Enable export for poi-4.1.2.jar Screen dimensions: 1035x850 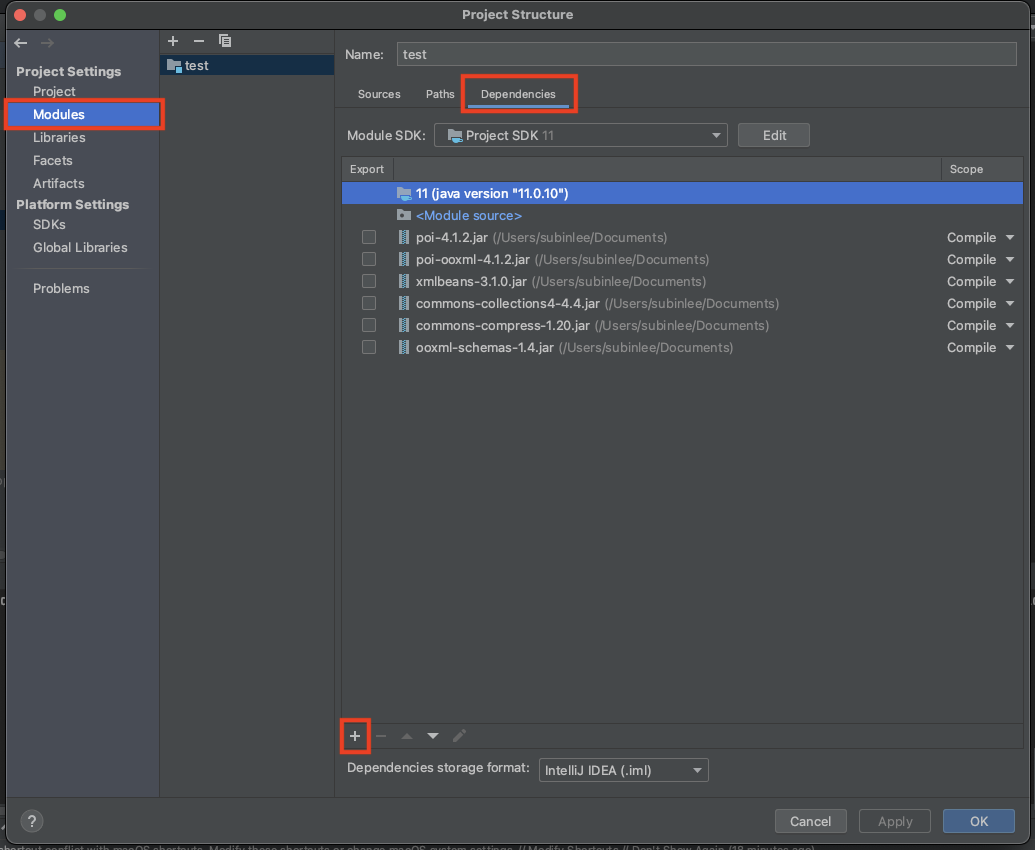pyautogui.click(x=369, y=237)
